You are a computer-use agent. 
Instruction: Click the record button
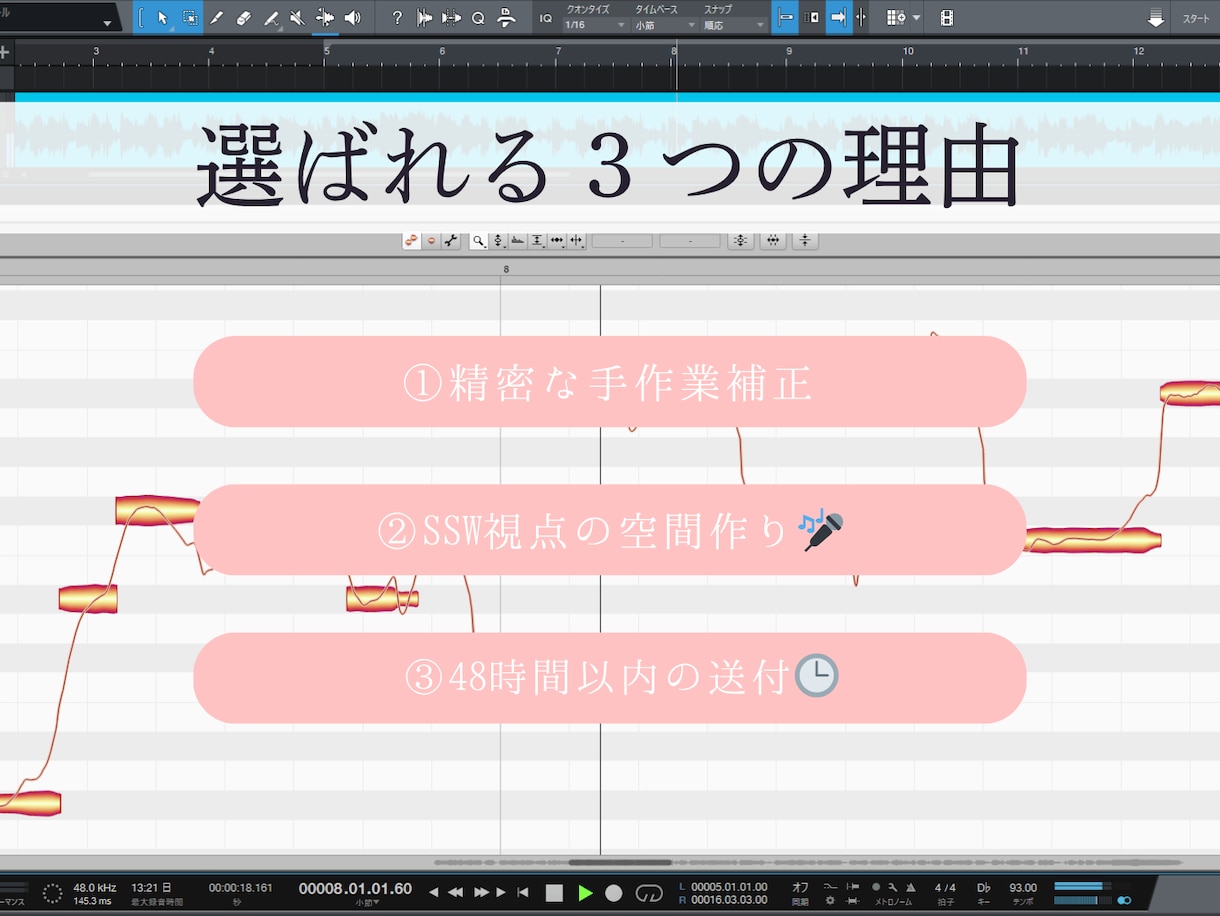(x=614, y=892)
